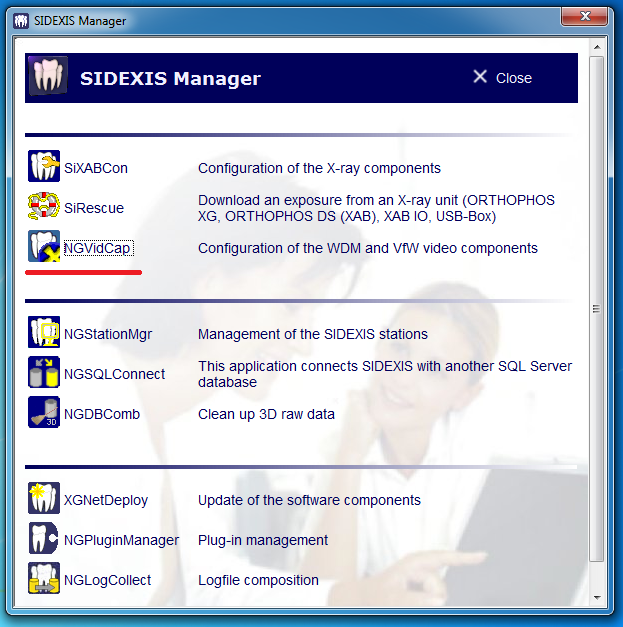Click the XGNetDeploy link

pos(106,500)
